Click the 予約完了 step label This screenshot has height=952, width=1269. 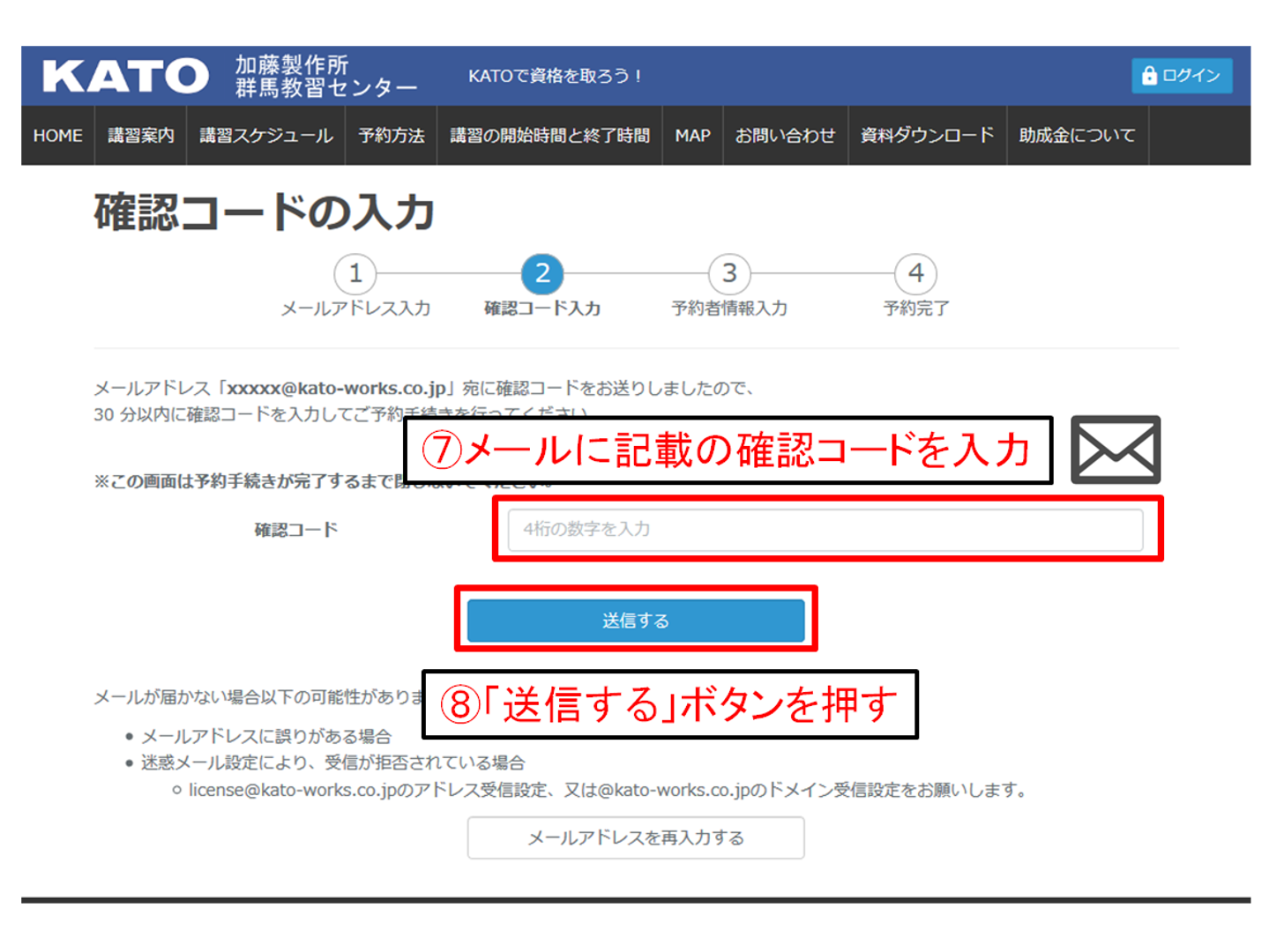(x=916, y=309)
